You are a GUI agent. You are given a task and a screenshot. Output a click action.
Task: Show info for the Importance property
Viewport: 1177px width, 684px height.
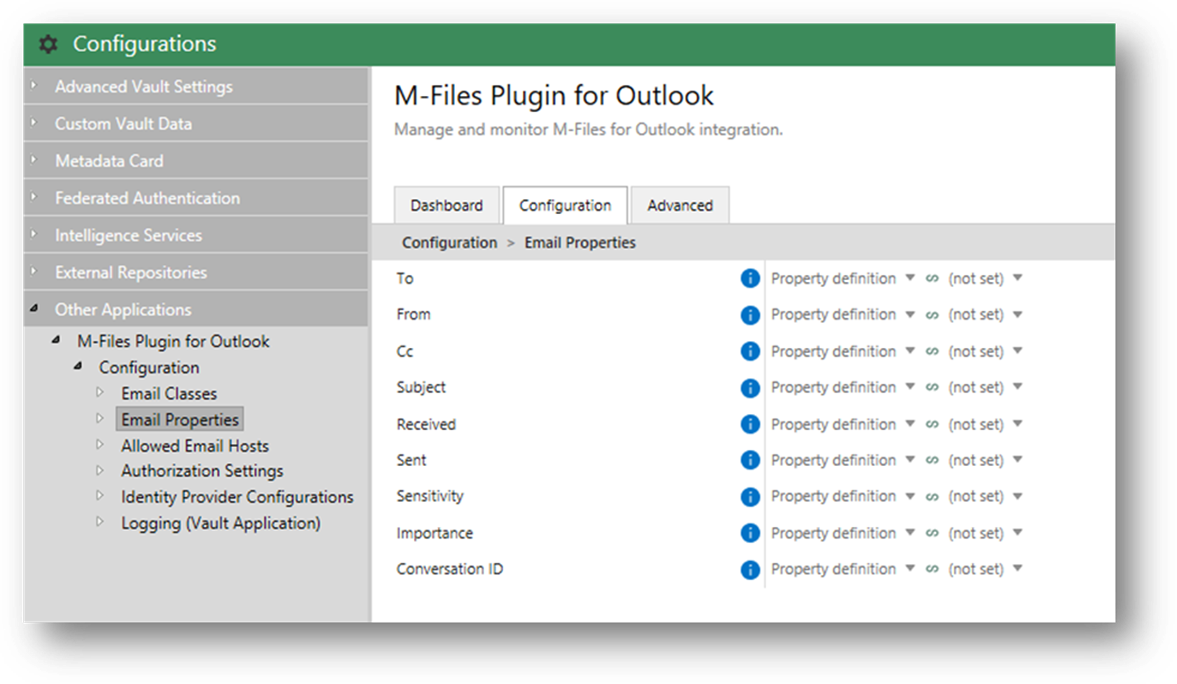pos(750,533)
